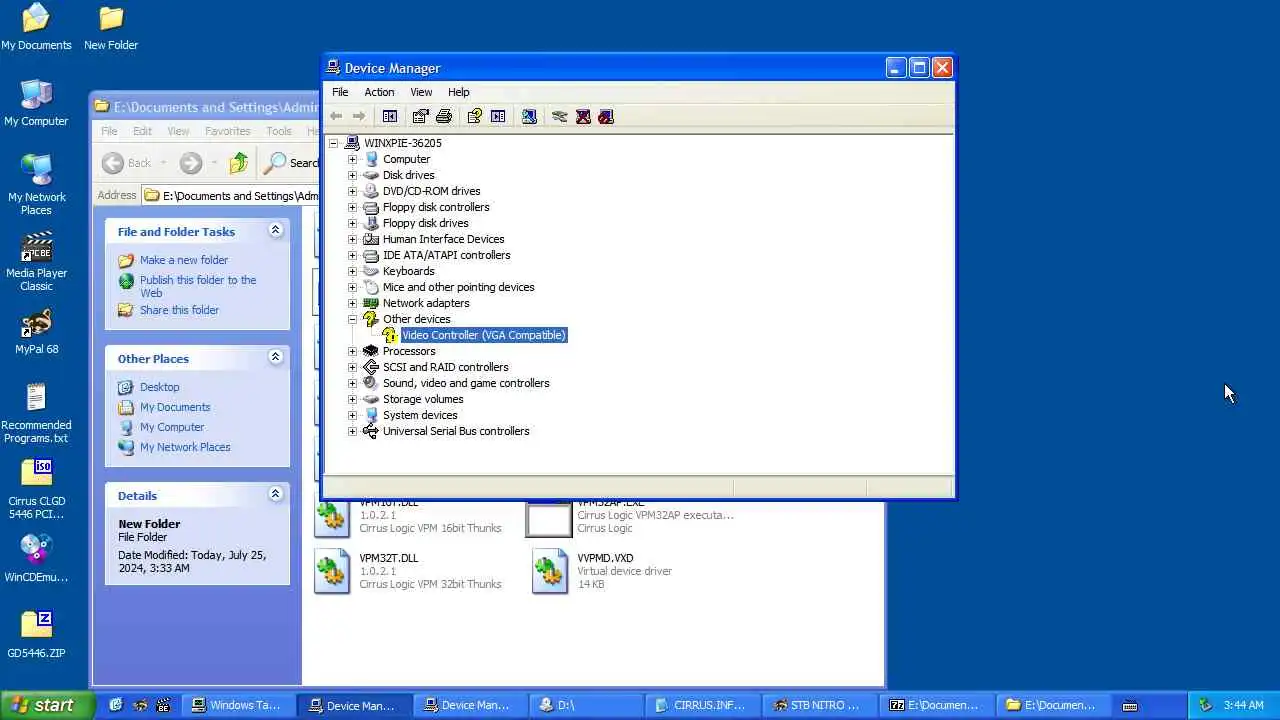Image resolution: width=1280 pixels, height=720 pixels.
Task: Switch to the CIRRUS.INF taskbar window
Action: coord(701,705)
